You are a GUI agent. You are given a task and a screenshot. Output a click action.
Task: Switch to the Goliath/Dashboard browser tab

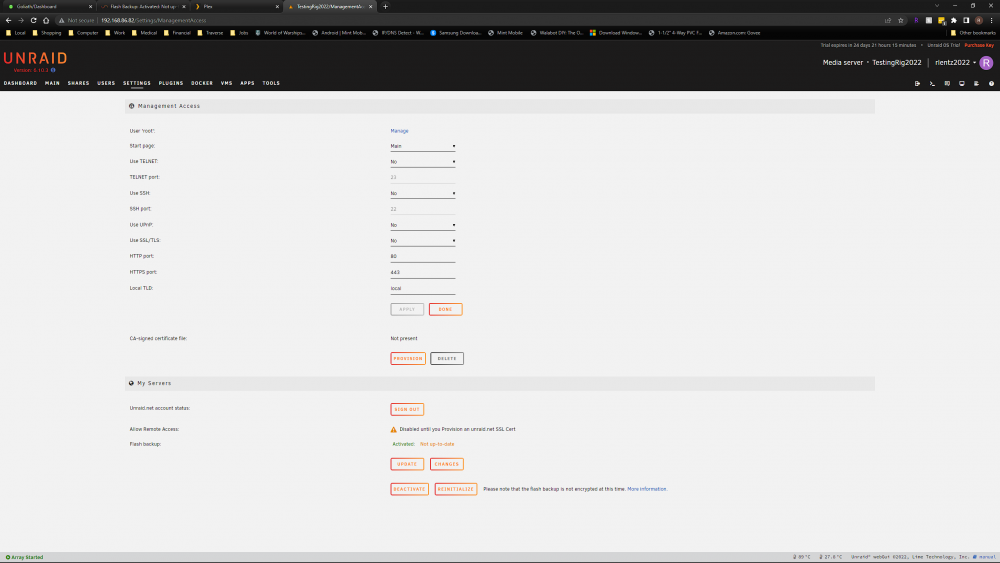[x=48, y=6]
